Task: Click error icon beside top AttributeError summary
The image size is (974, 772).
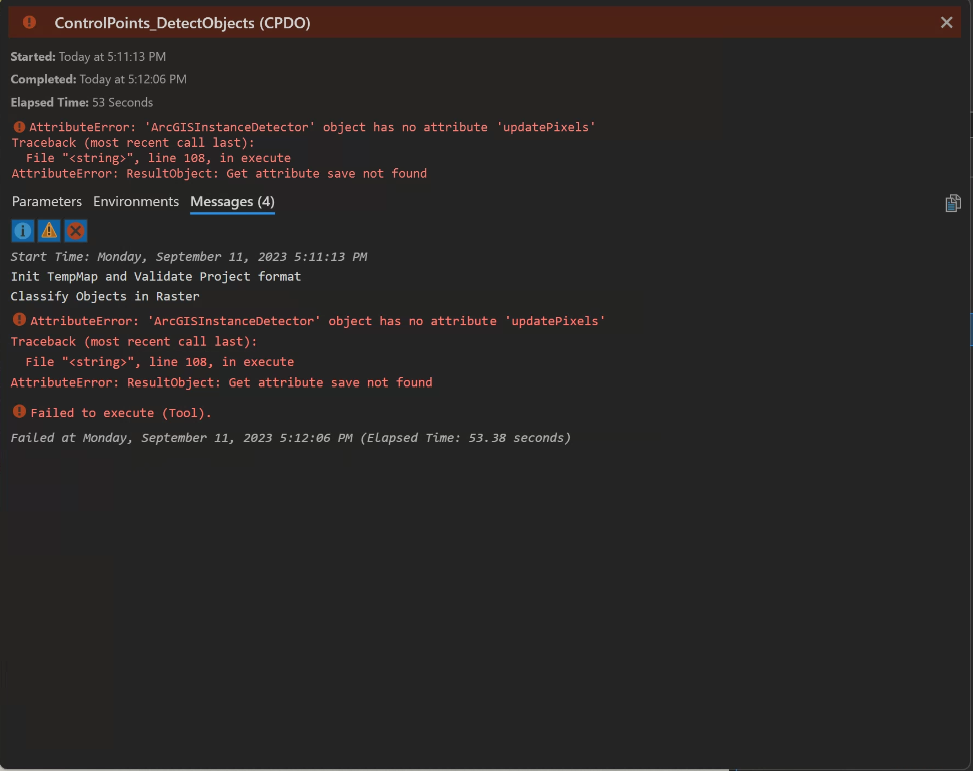Action: click(19, 127)
